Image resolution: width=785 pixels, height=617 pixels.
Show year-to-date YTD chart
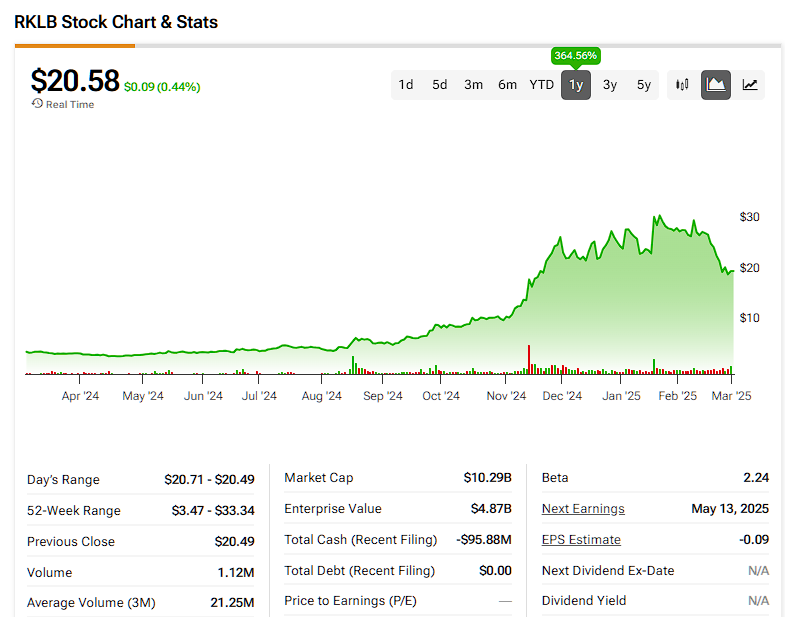[x=542, y=85]
